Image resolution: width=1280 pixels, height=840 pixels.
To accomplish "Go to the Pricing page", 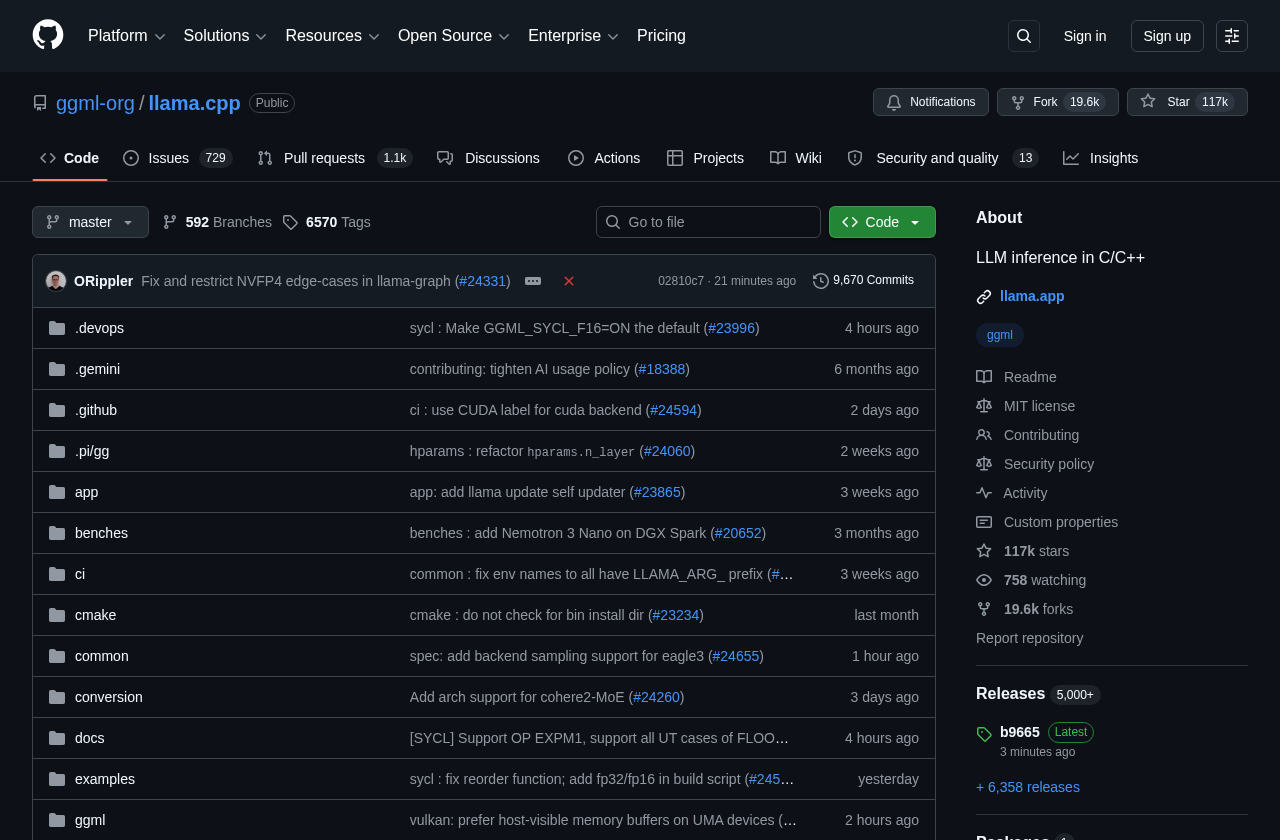I will click(x=661, y=36).
